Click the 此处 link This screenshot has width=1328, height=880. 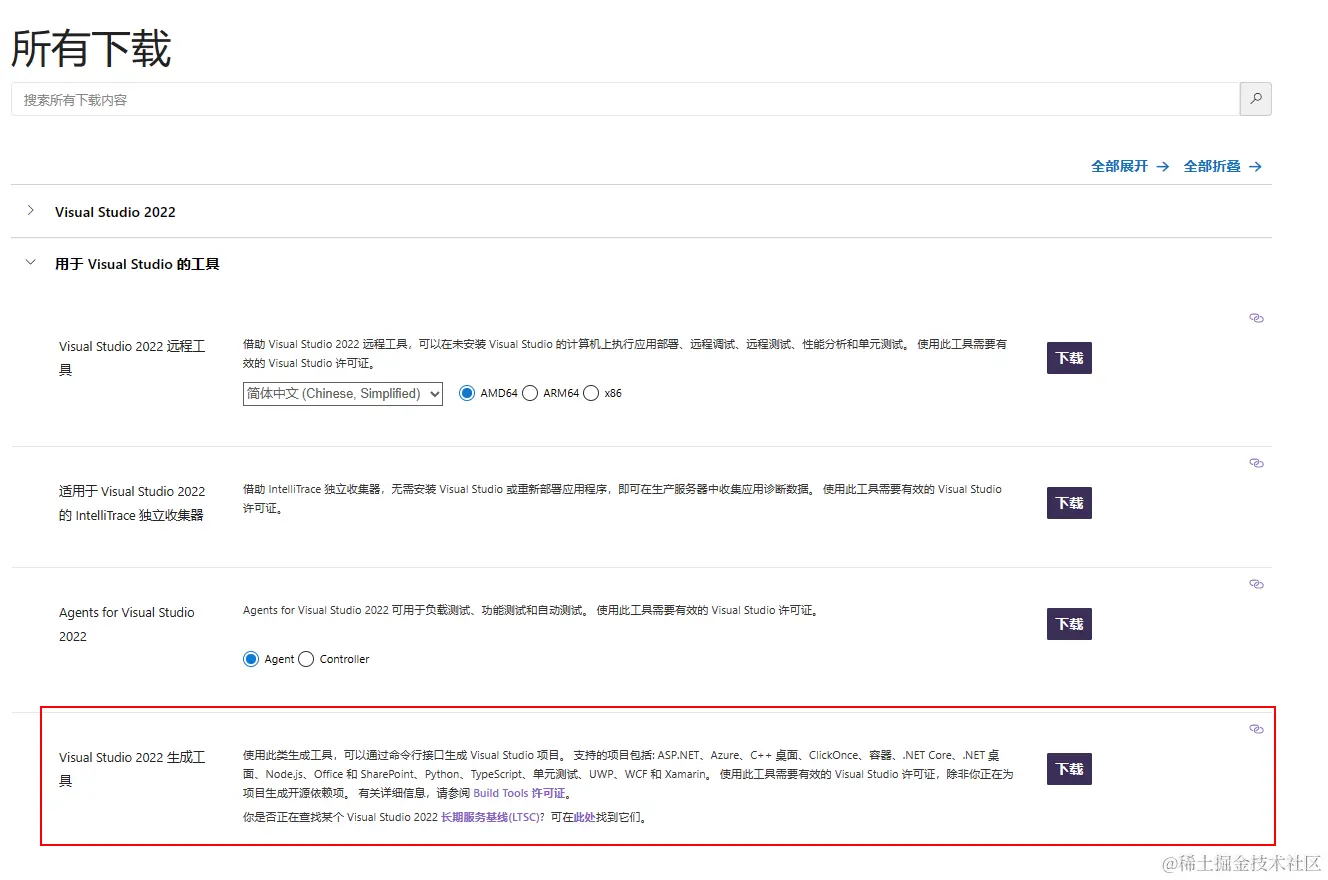584,817
